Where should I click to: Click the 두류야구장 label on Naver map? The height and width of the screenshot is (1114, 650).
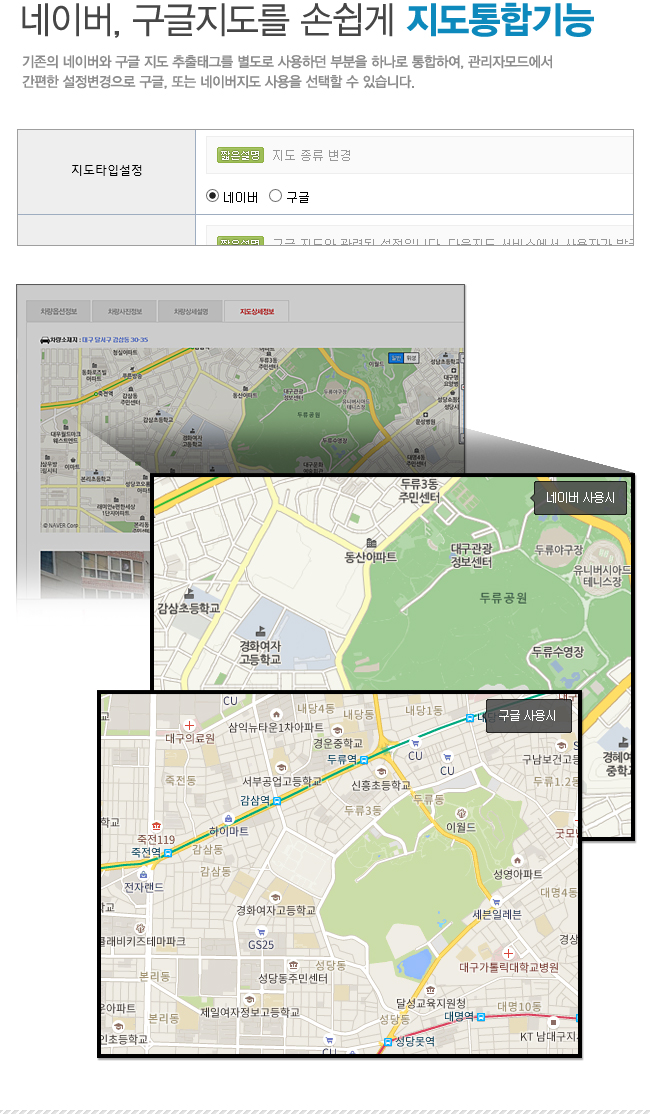558,550
